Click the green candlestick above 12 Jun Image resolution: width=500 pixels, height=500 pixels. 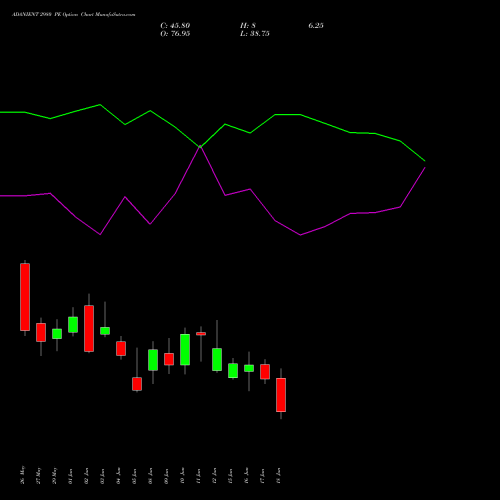click(x=217, y=359)
